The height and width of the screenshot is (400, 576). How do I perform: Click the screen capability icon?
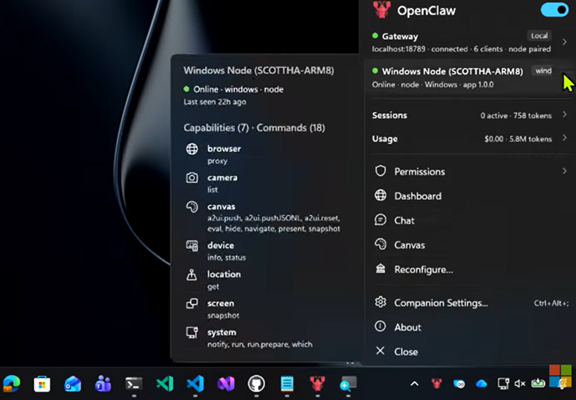(x=192, y=303)
